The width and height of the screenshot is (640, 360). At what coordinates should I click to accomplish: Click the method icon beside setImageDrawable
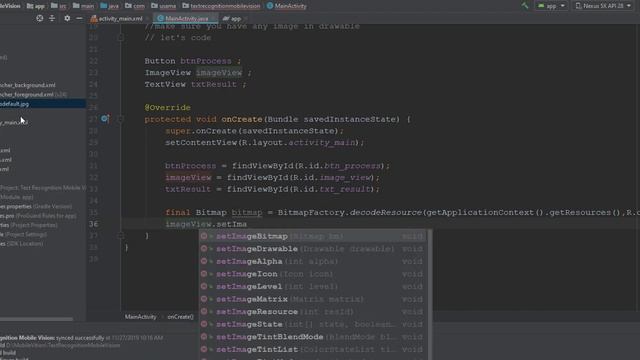point(204,249)
